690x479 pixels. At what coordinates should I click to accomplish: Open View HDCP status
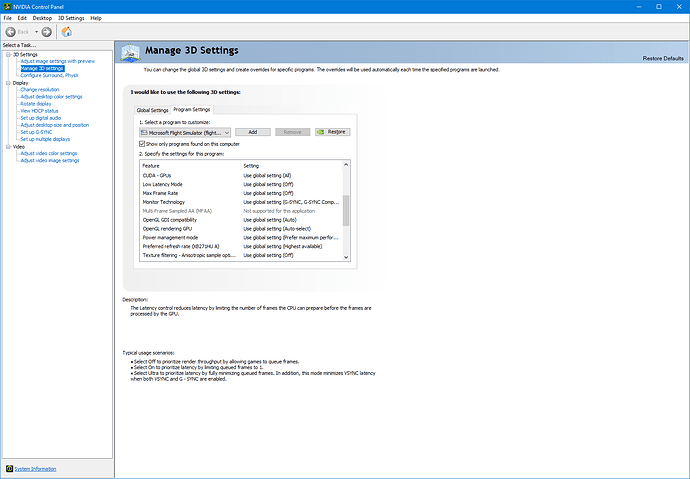pyautogui.click(x=39, y=111)
